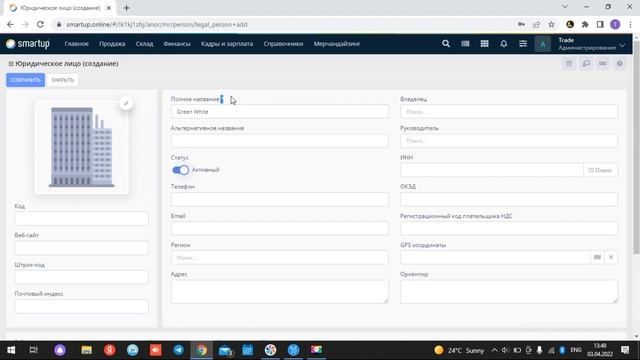This screenshot has width=640, height=360.
Task: Click the Сохранить button
Action: click(x=25, y=80)
